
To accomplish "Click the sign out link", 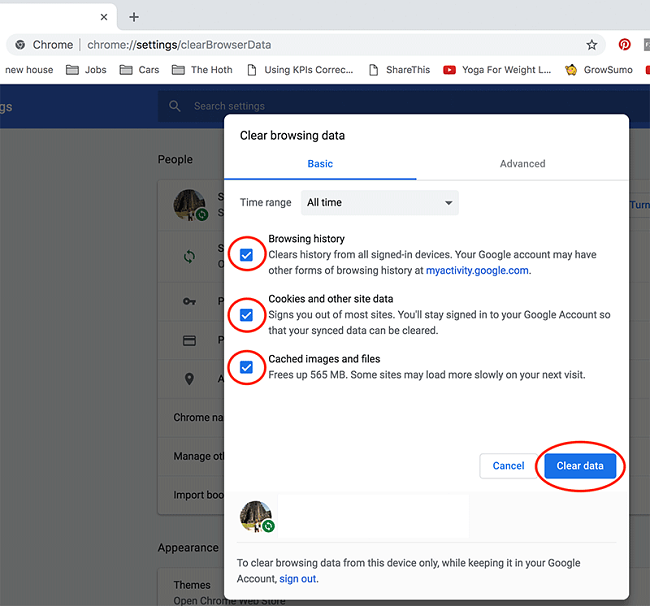I will coord(298,579).
